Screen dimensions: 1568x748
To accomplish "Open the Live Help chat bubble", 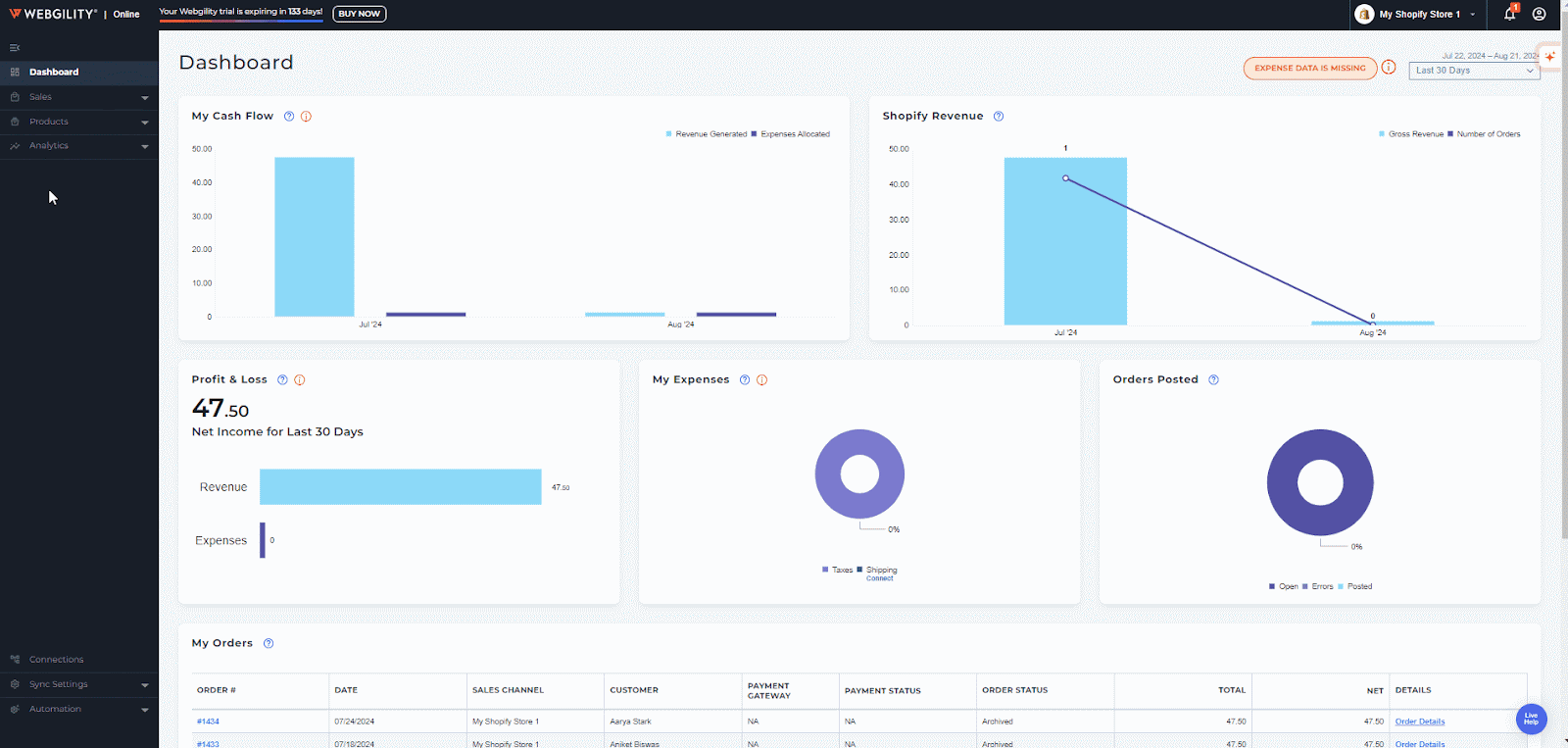I will point(1531,719).
